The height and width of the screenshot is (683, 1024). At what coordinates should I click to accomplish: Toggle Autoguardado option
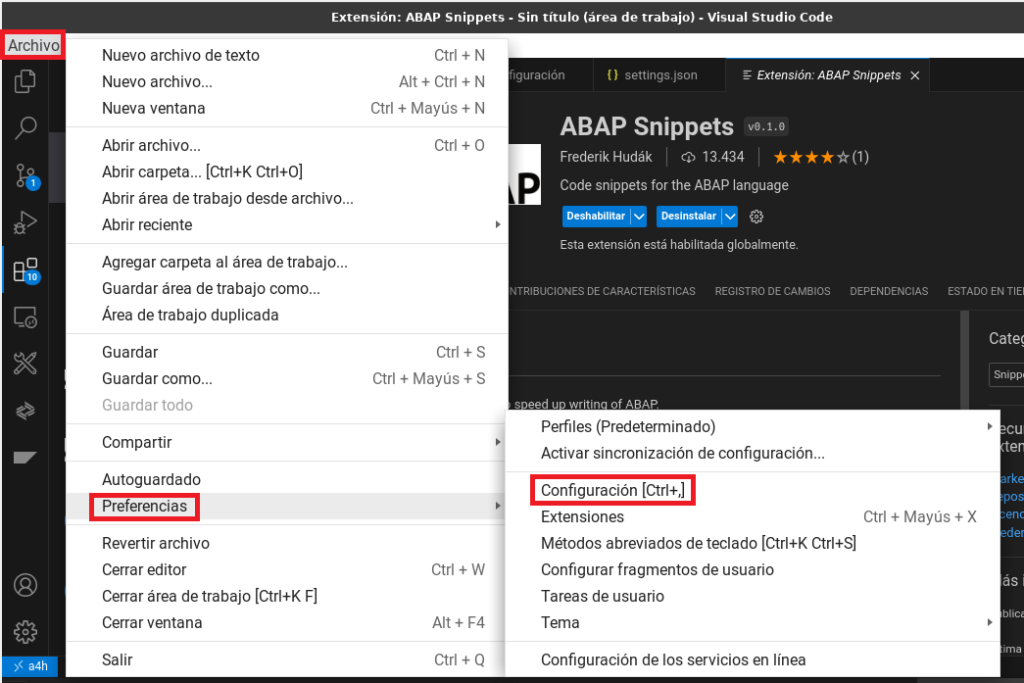click(x=287, y=480)
